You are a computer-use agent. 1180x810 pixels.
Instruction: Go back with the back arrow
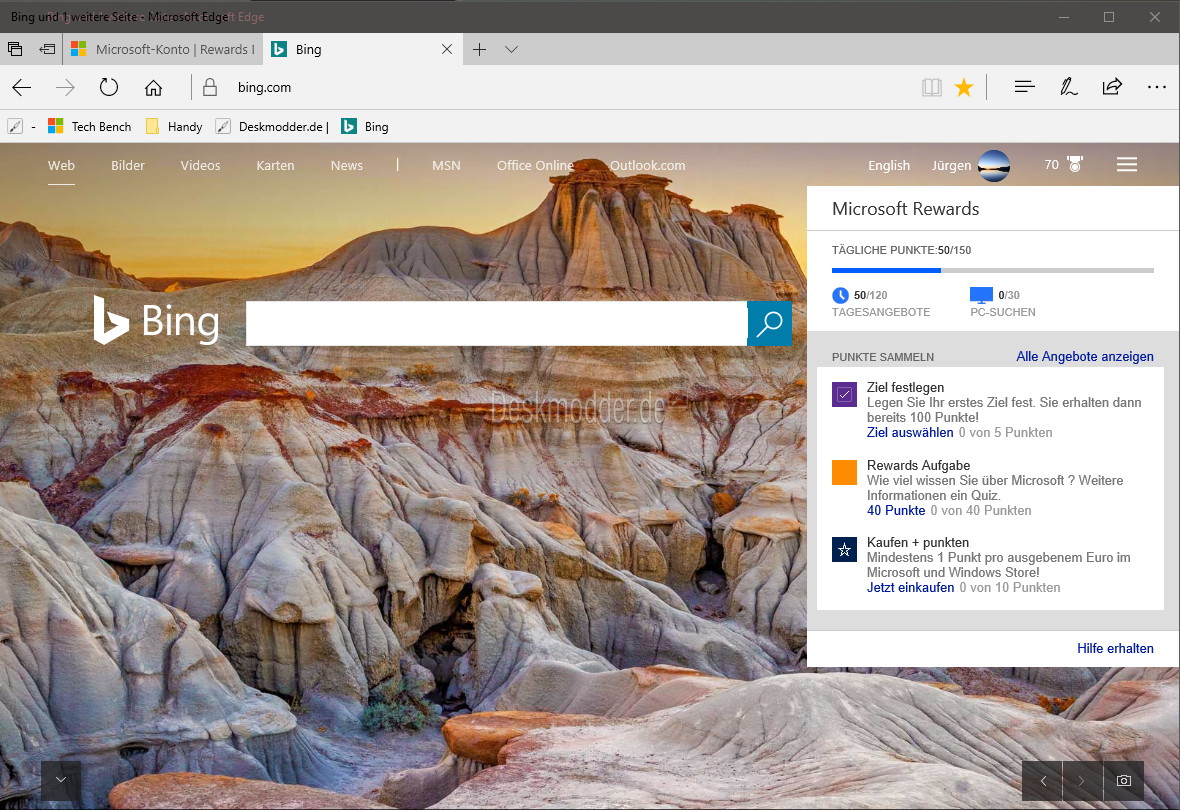(x=22, y=87)
